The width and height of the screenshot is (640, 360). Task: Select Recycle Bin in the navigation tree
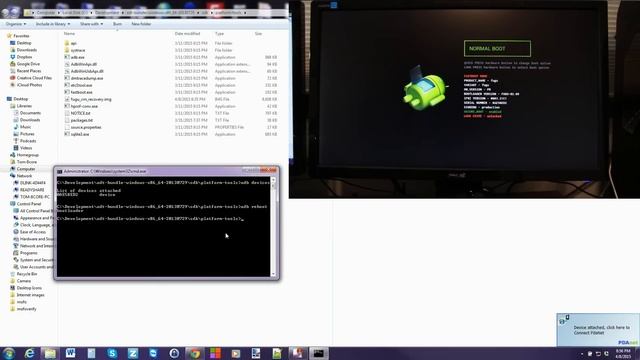click(x=27, y=274)
